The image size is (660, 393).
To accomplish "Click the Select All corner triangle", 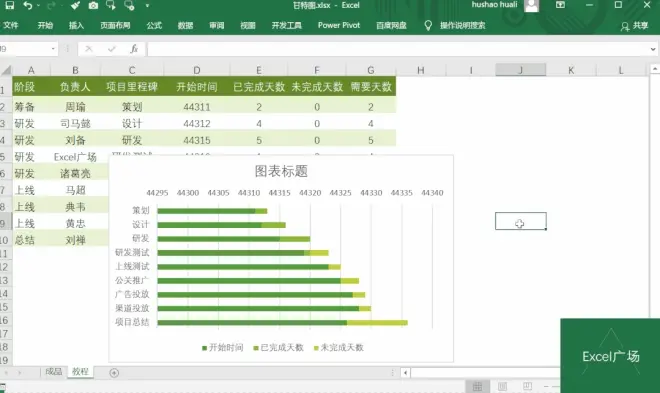I will coord(6,70).
